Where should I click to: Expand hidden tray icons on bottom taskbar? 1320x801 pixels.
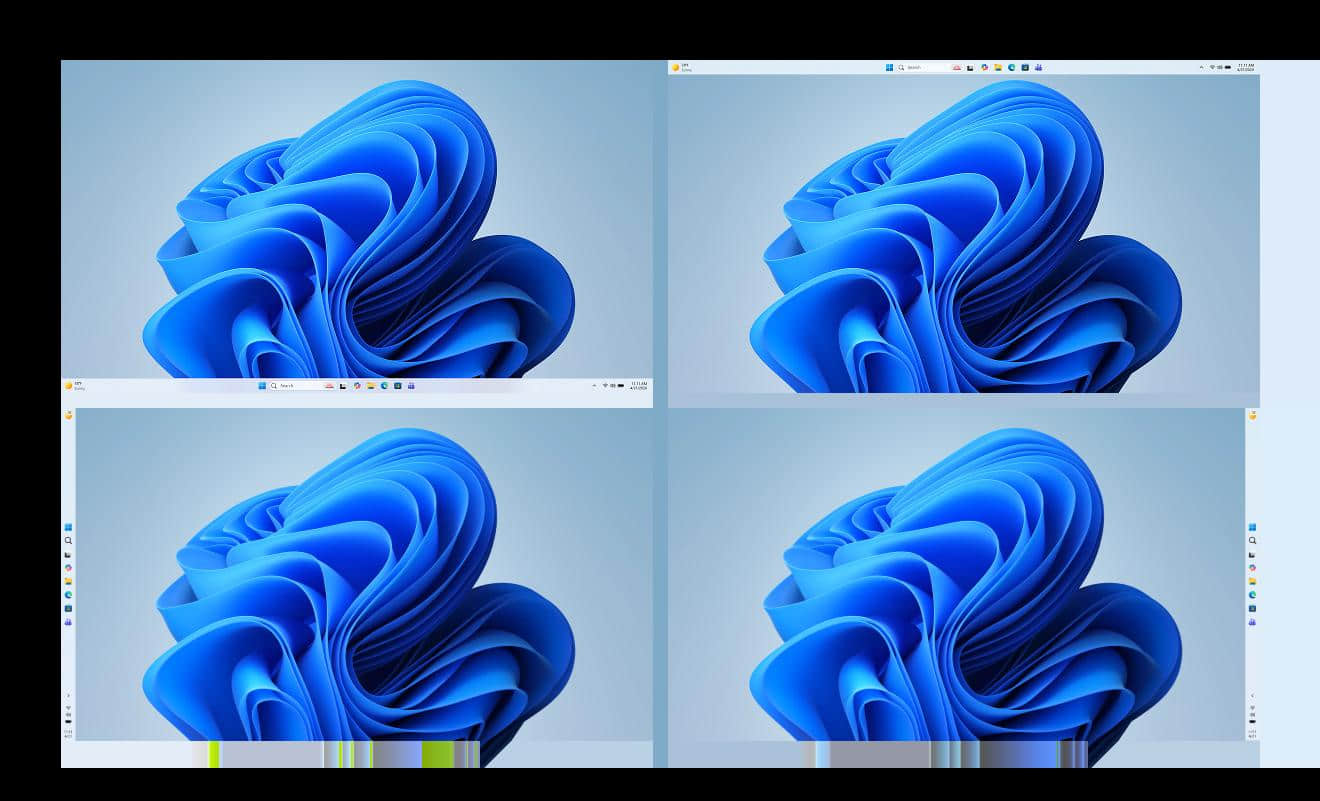coord(594,385)
